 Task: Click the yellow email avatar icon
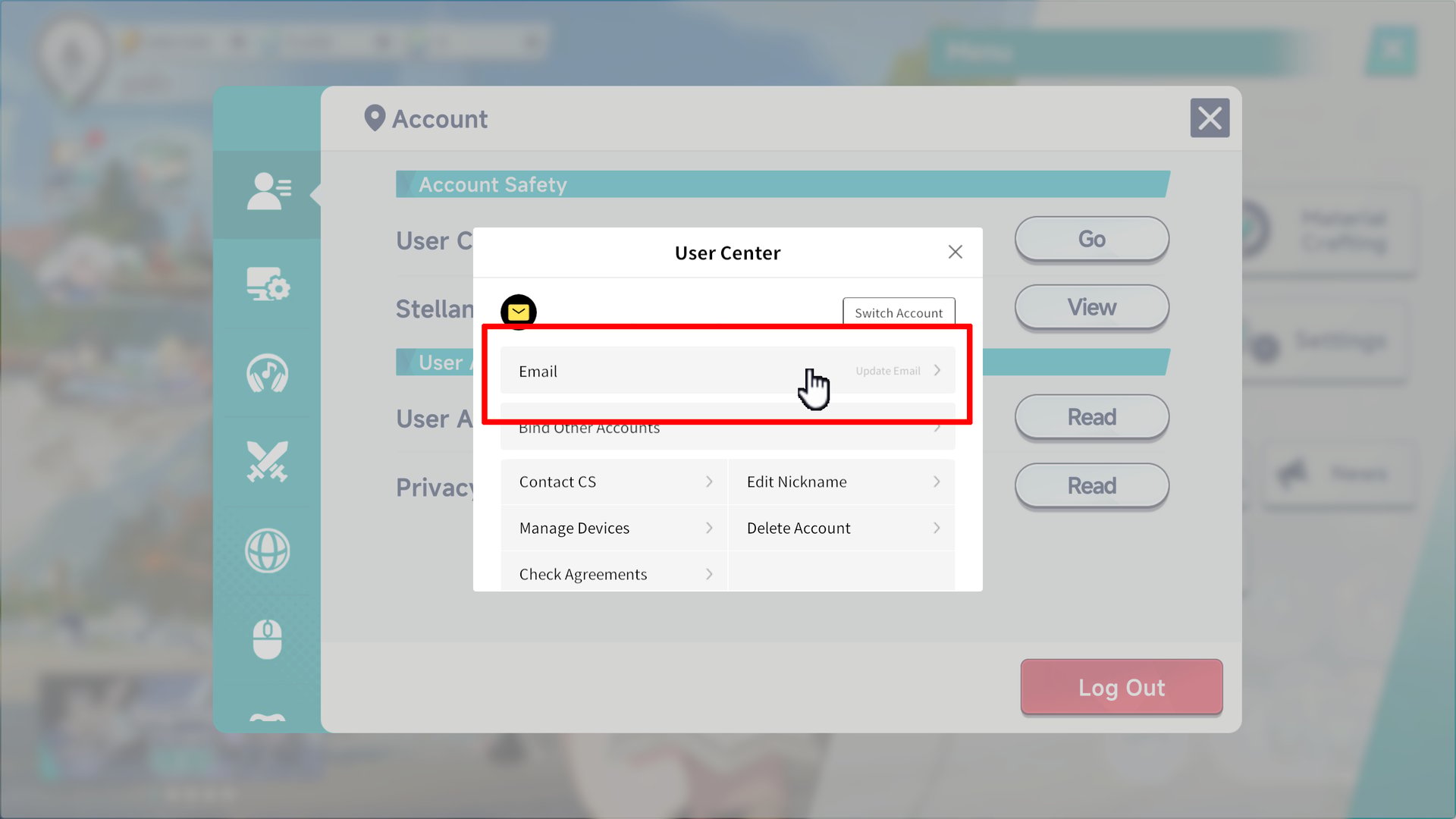tap(519, 312)
